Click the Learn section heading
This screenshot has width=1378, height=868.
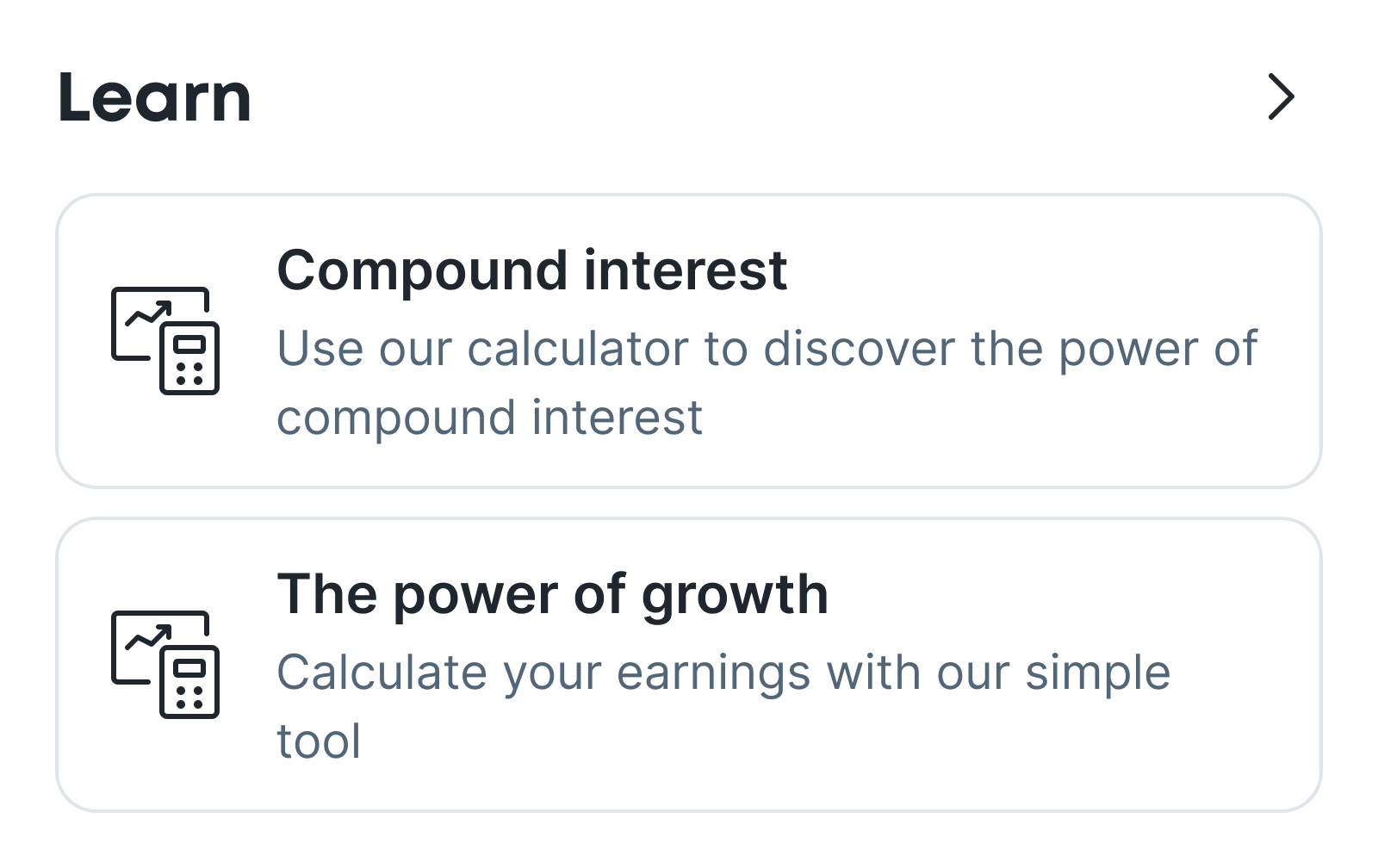point(155,98)
